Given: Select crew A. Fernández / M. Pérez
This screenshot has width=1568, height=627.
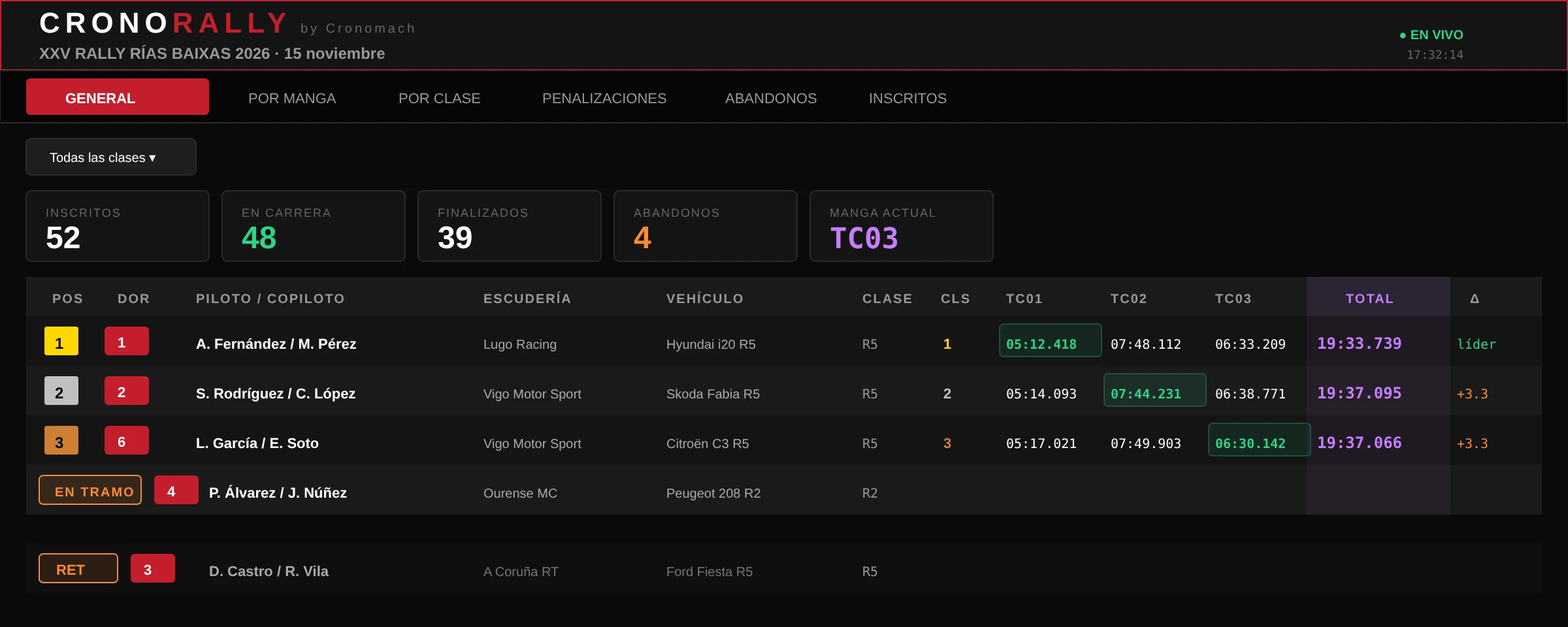Looking at the screenshot, I should pos(276,344).
